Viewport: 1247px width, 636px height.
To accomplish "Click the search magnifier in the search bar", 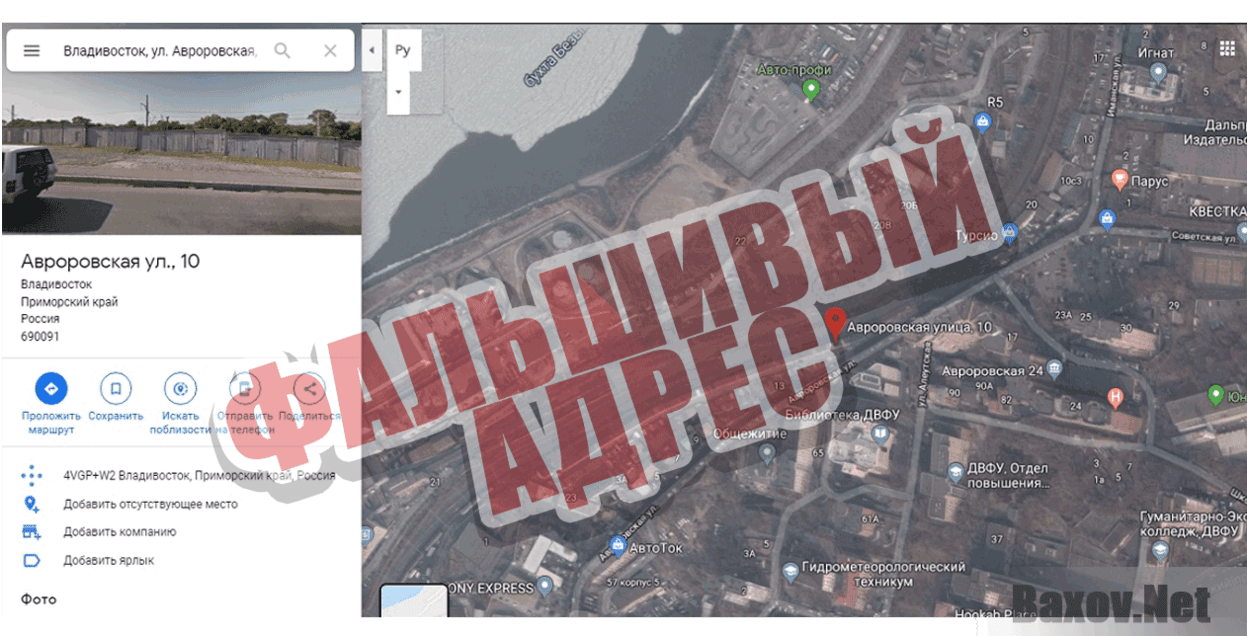I will tap(283, 50).
